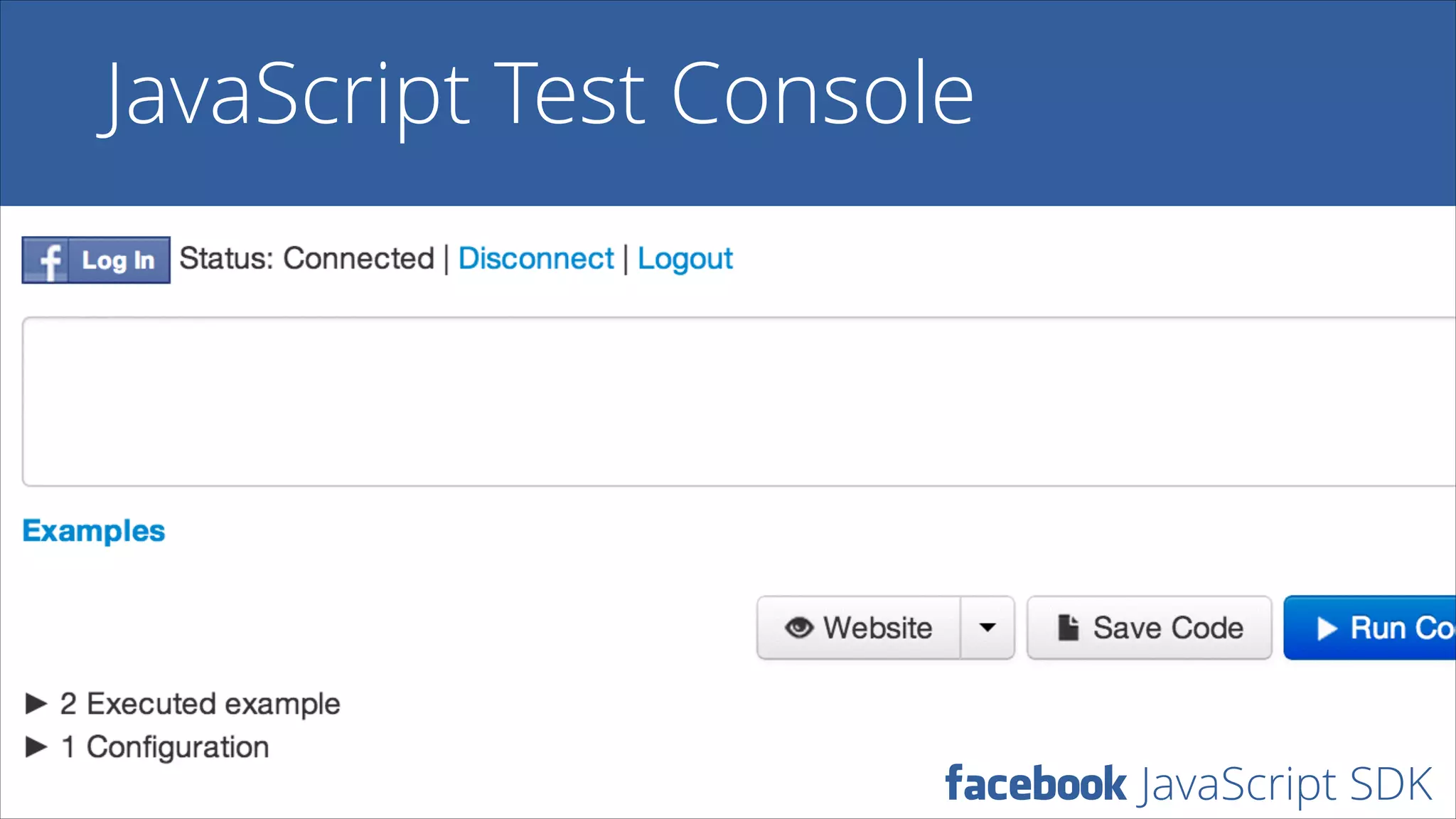Viewport: 1456px width, 819px height.
Task: Expand the Configuration disclosure triangle
Action: [36, 747]
